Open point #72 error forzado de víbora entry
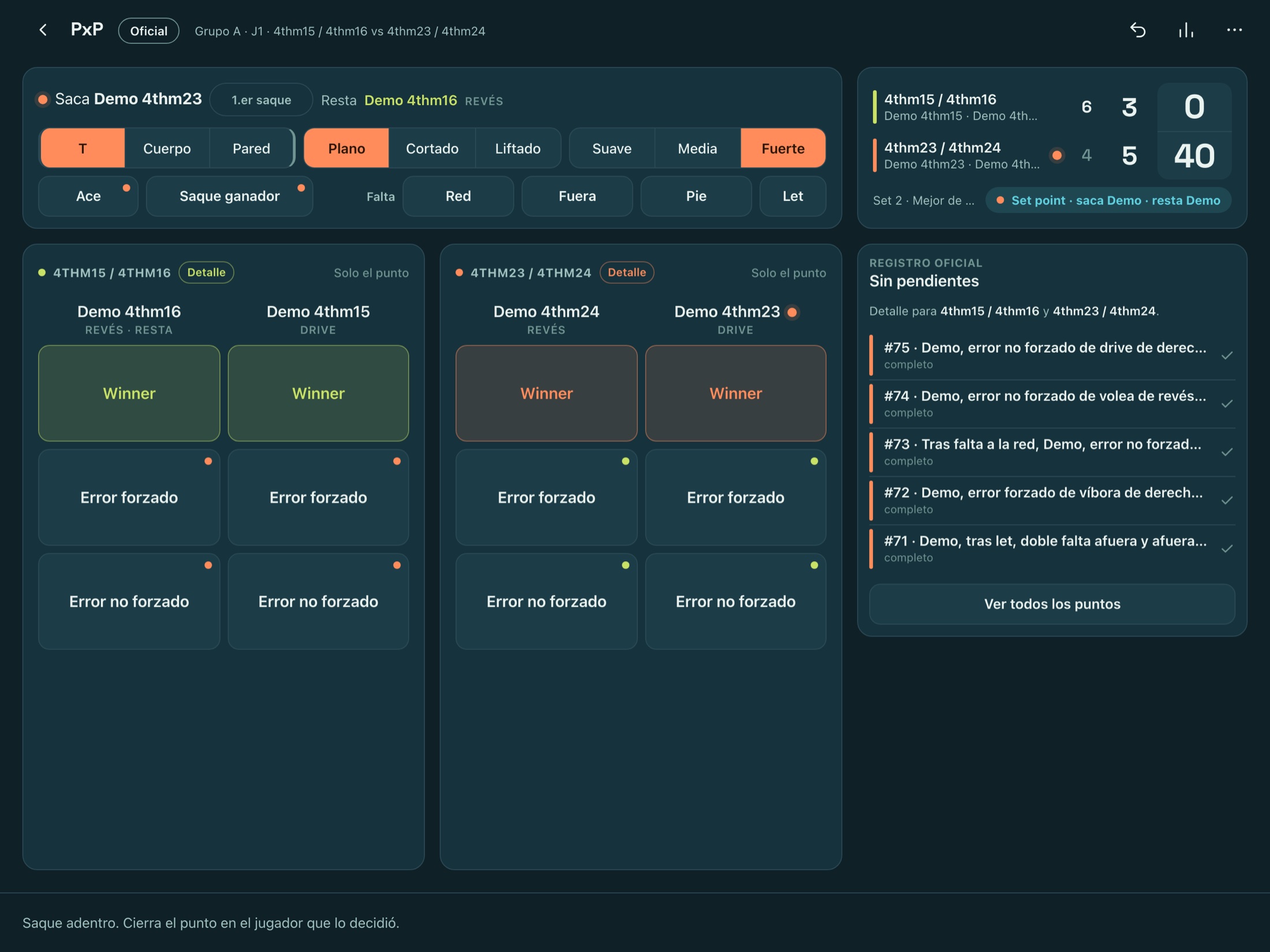 1052,501
